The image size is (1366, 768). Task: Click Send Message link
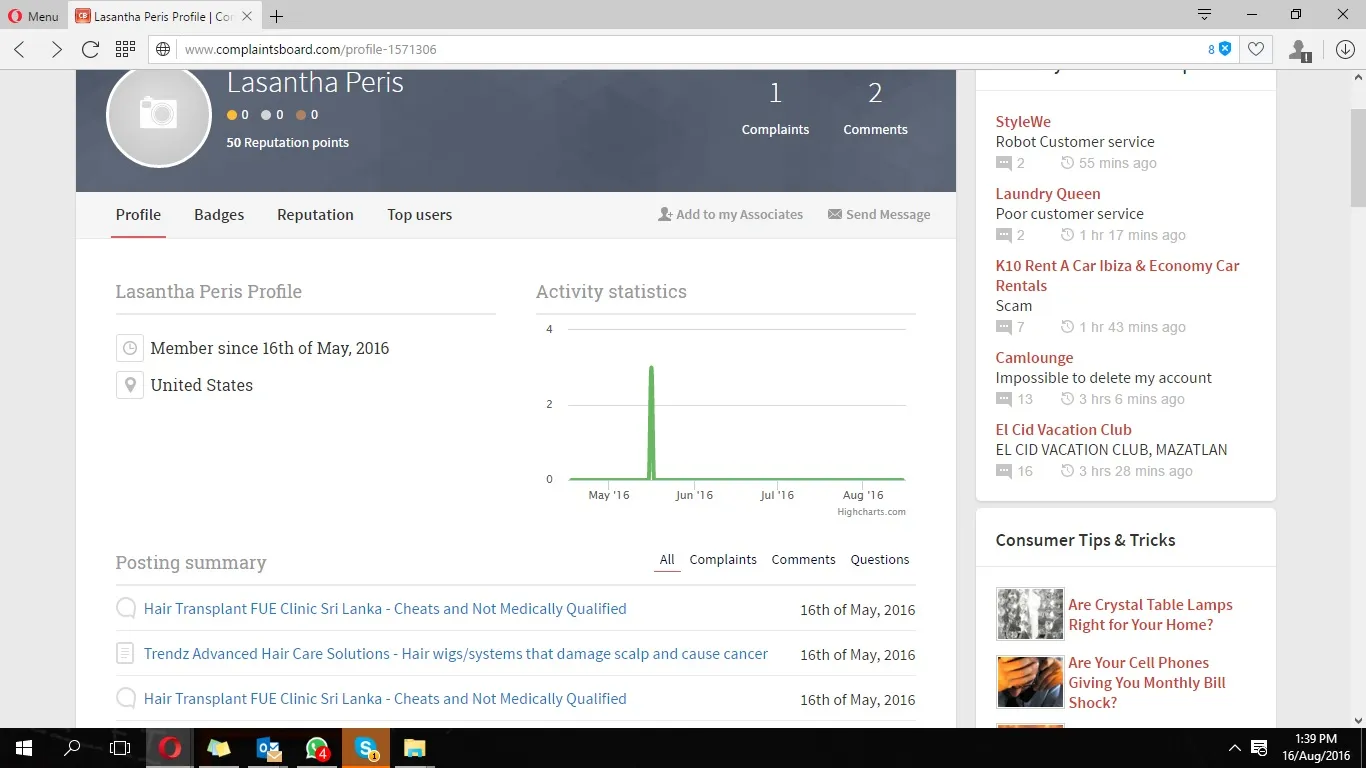pos(879,214)
